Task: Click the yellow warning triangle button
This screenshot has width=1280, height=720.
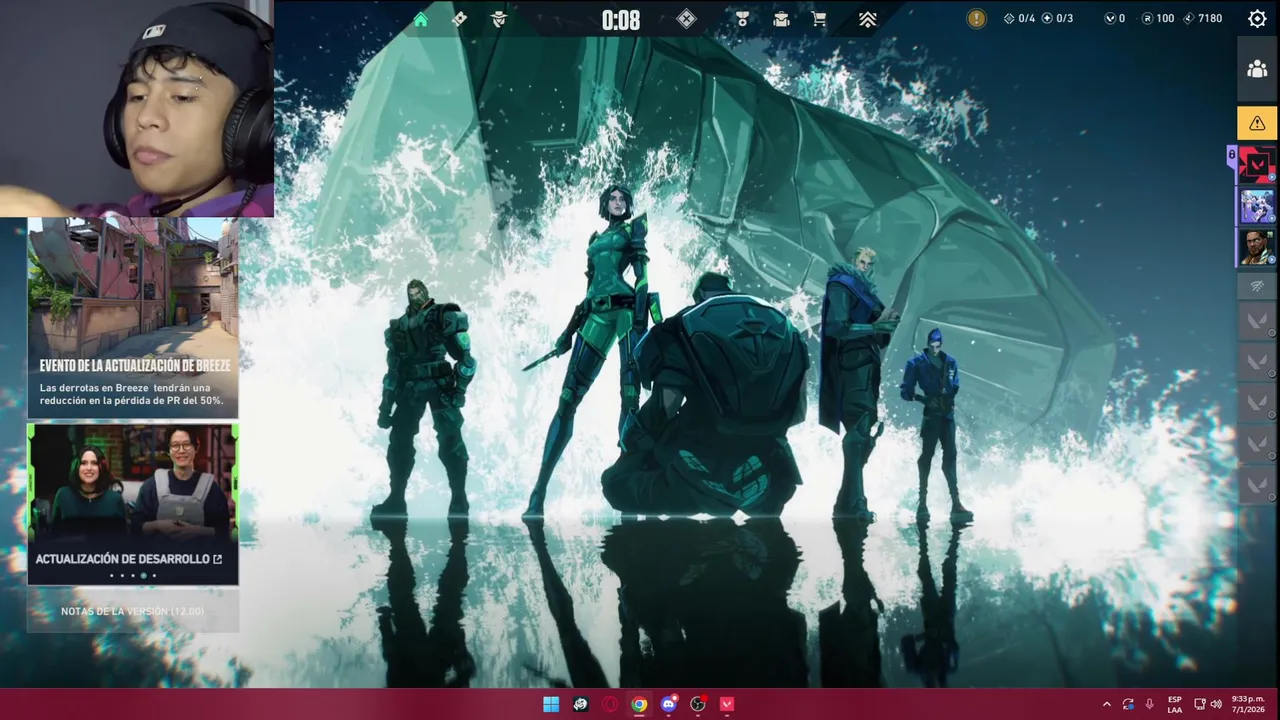Action: pyautogui.click(x=1257, y=123)
